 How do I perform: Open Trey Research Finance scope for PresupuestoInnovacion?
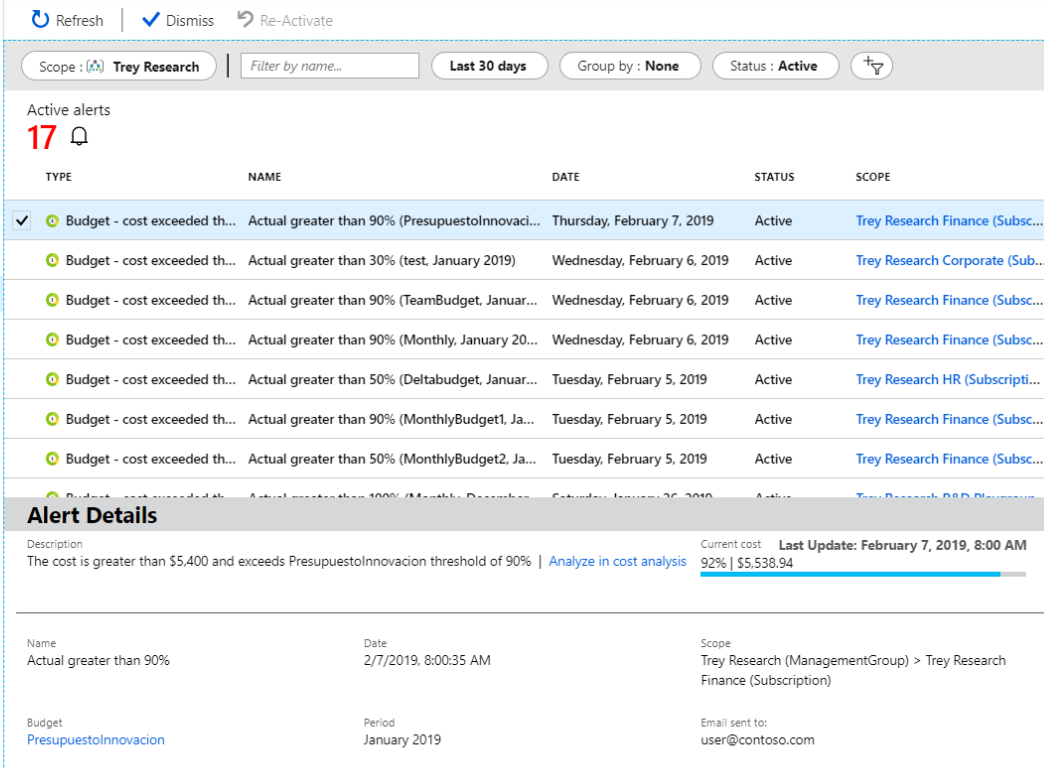tap(949, 220)
